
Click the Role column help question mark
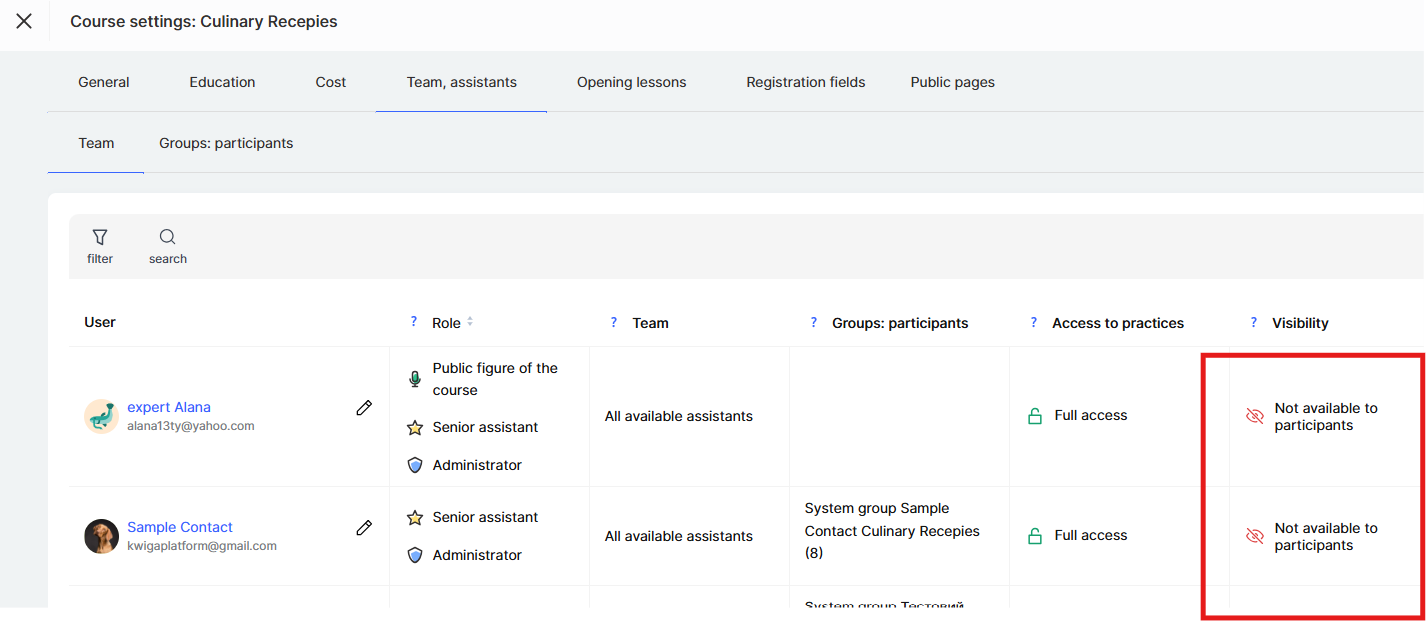414,322
